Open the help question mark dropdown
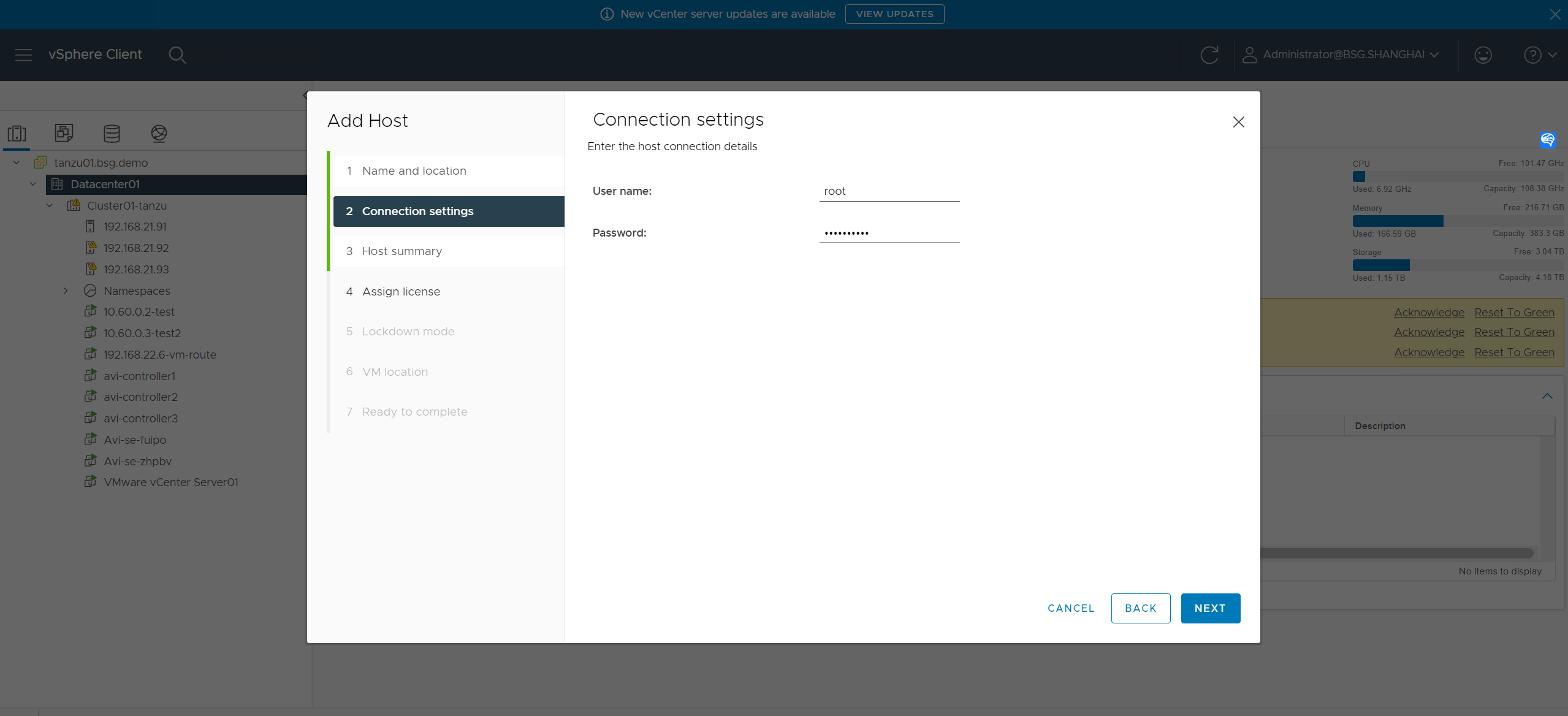This screenshot has height=716, width=1568. tap(1539, 55)
